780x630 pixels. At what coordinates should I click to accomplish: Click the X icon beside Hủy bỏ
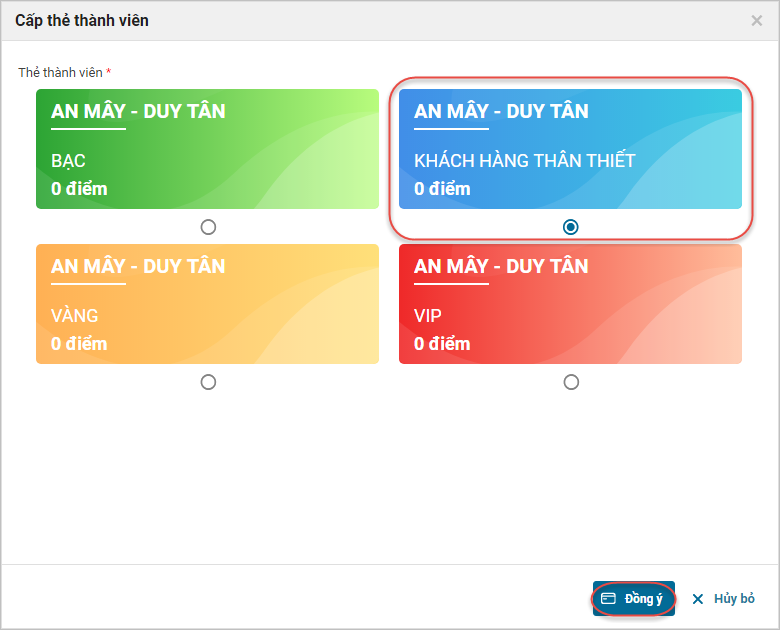click(698, 599)
